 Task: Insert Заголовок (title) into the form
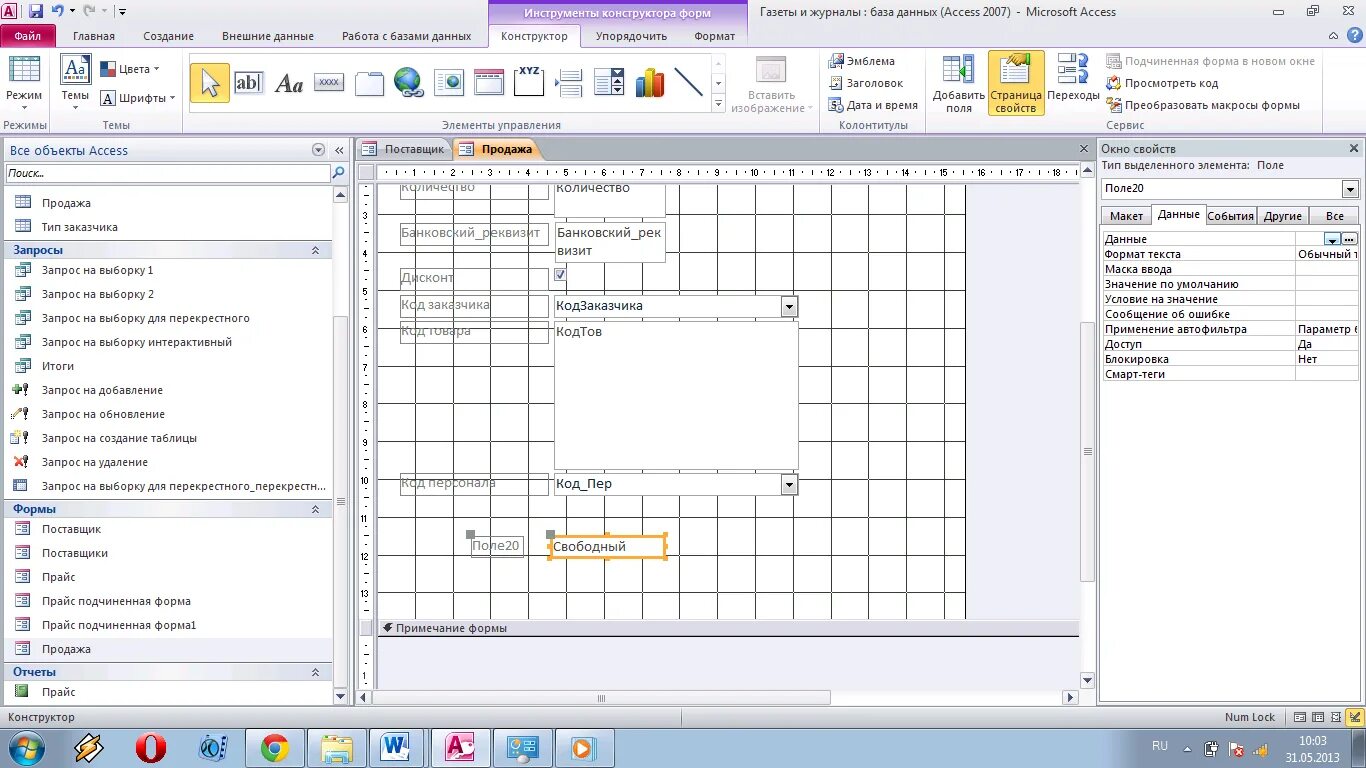click(866, 83)
